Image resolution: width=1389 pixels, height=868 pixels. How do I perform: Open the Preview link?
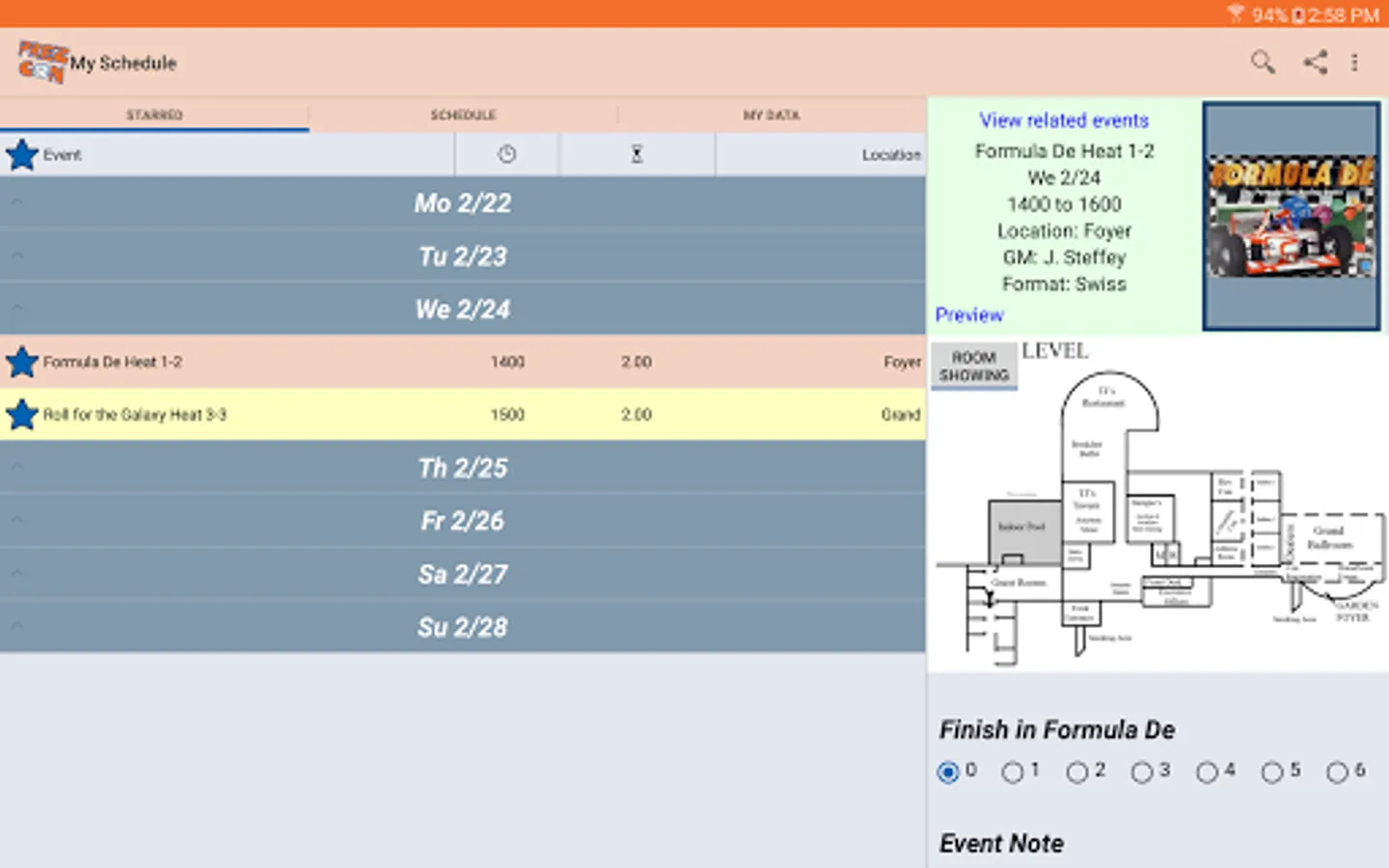click(x=969, y=315)
